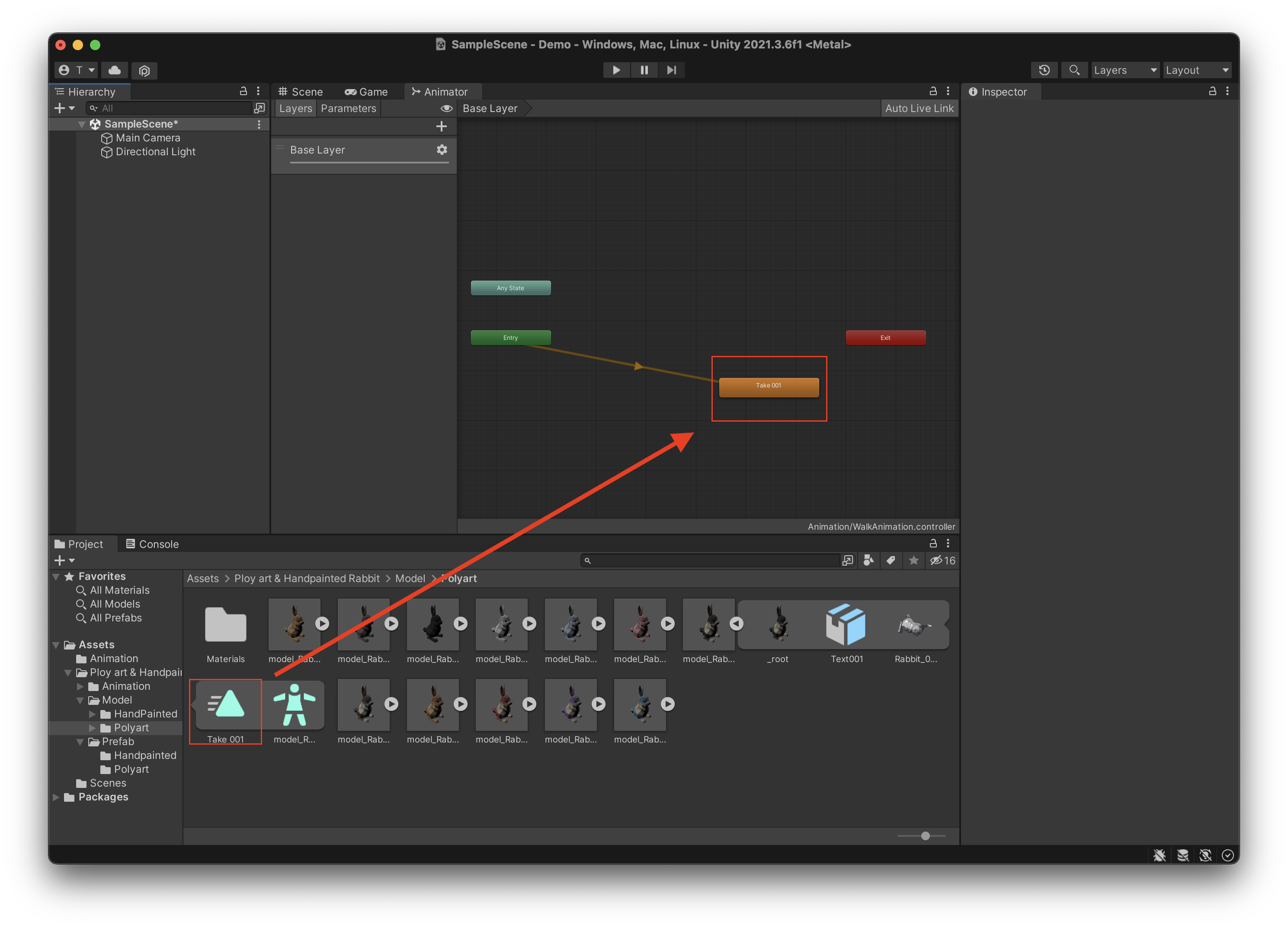This screenshot has height=928, width=1288.
Task: Click the filter by type icon in Project panel
Action: coord(868,560)
